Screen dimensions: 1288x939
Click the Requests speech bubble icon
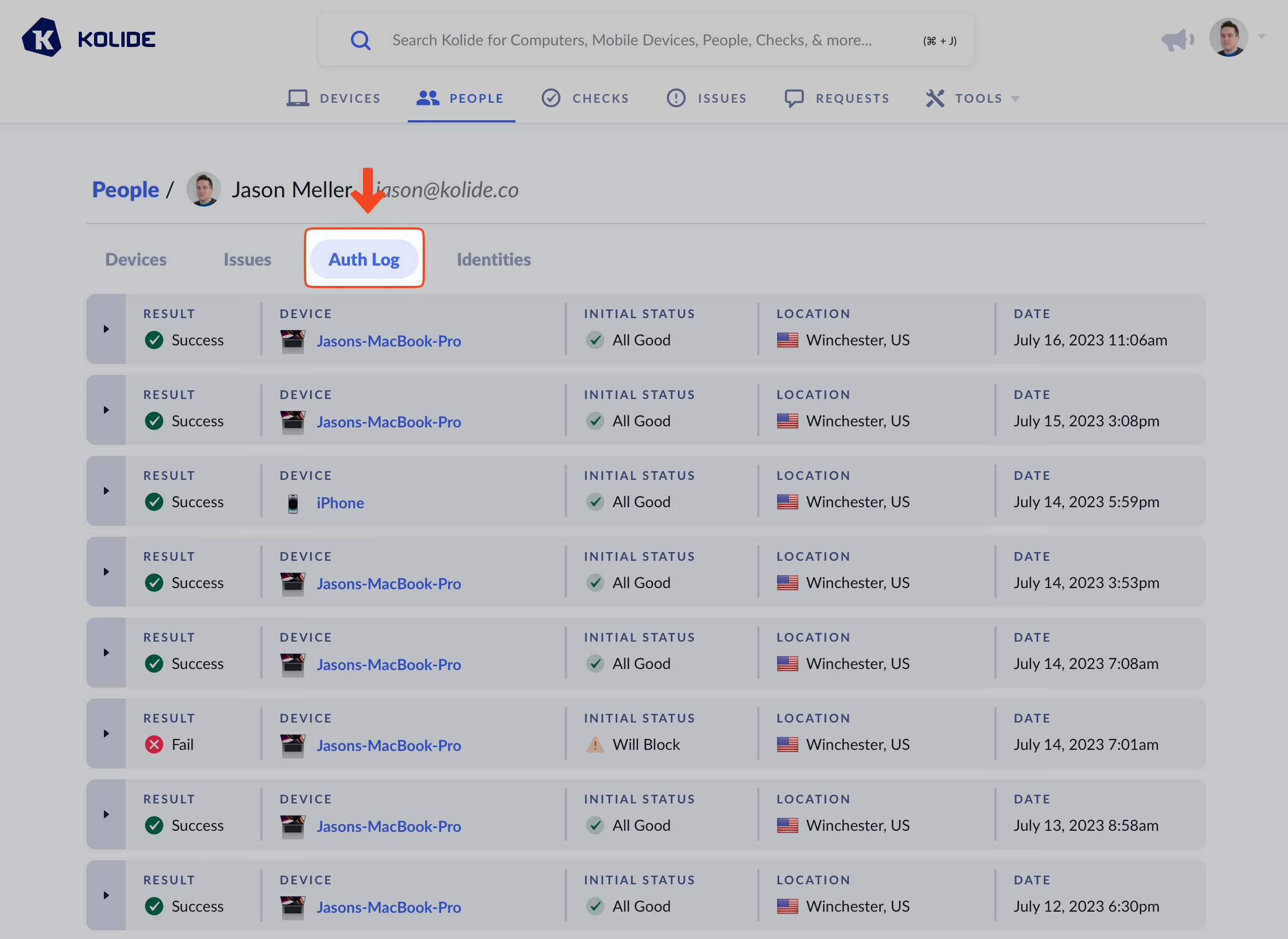pyautogui.click(x=793, y=98)
